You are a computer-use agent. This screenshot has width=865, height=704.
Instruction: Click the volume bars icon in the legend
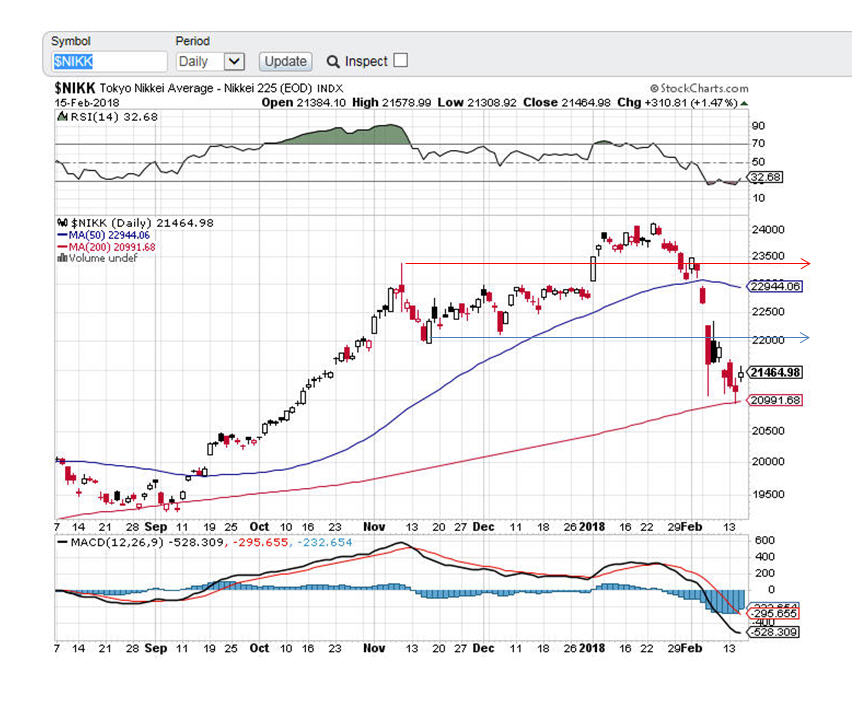(x=60, y=258)
